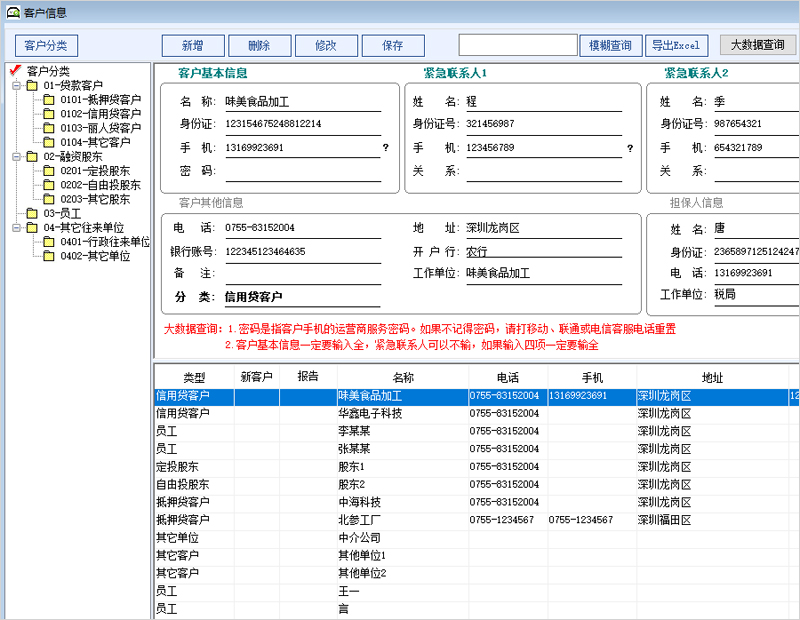Select folder icon of 0402-其它单位
The height and width of the screenshot is (620, 800).
49,256
